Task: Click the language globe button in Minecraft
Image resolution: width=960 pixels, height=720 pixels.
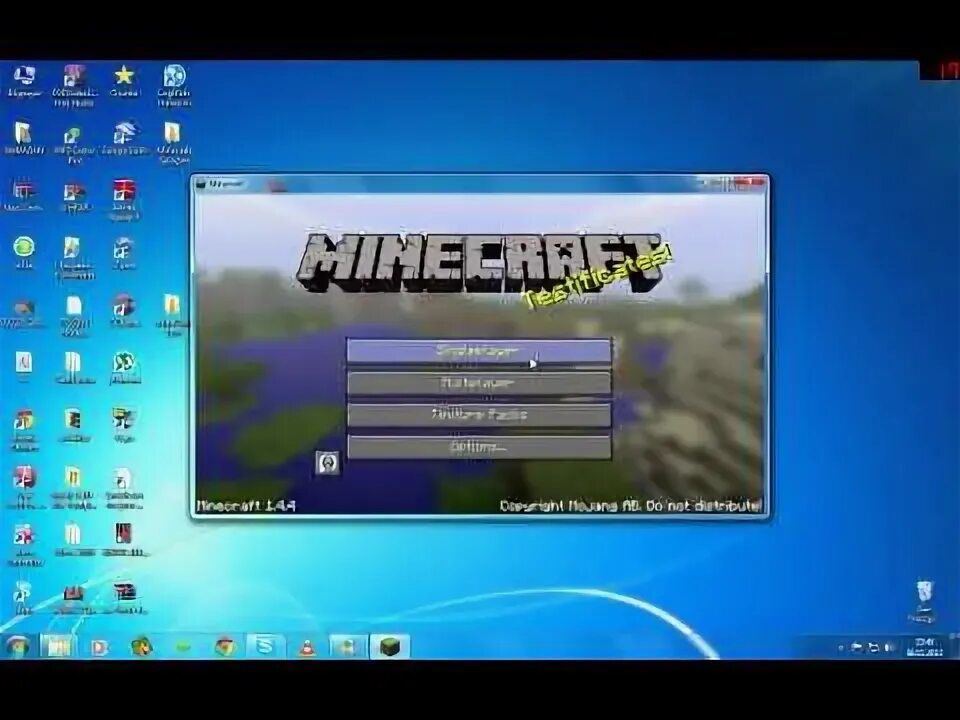Action: click(328, 463)
